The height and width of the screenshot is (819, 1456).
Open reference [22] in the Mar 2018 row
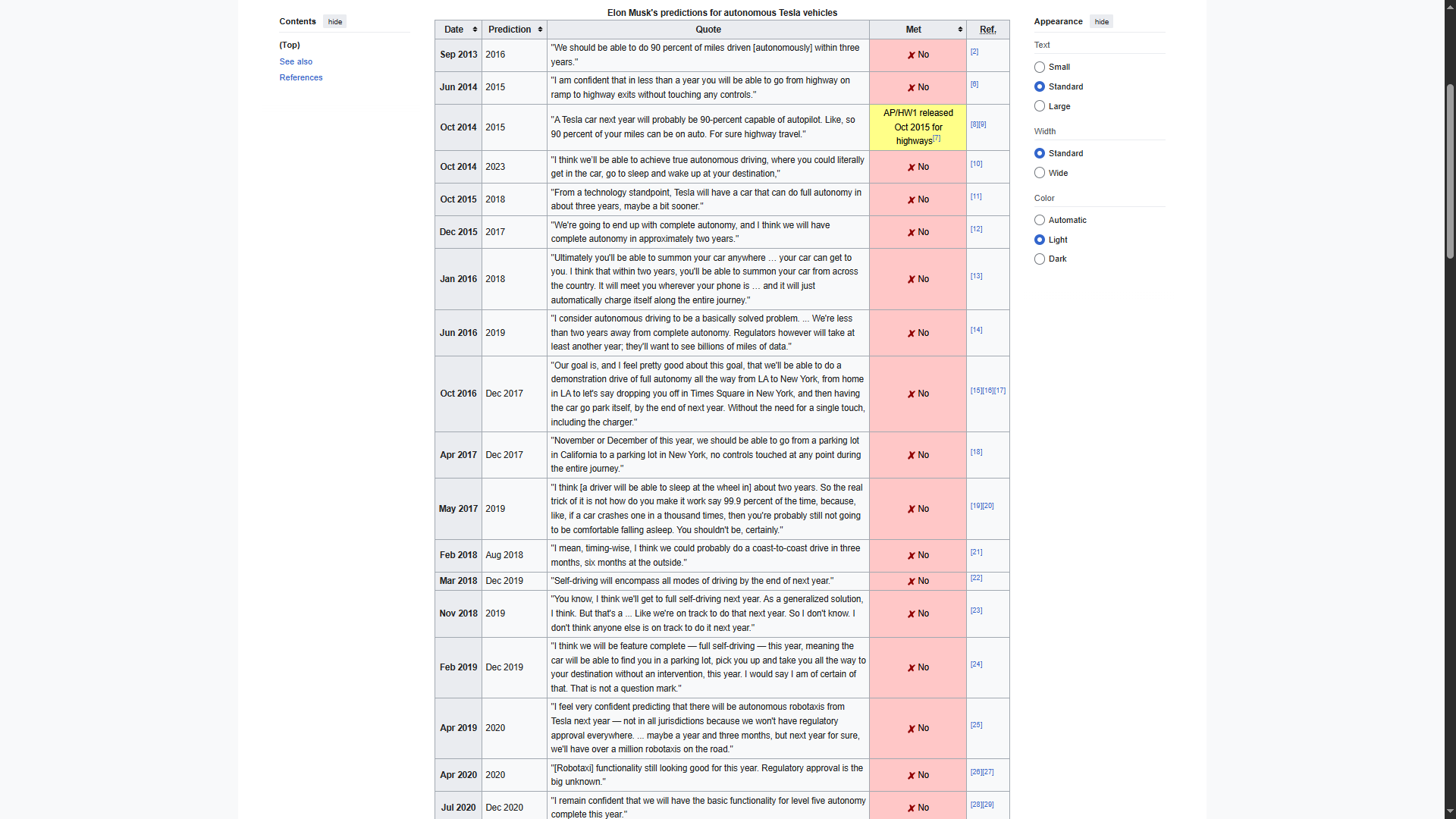pos(977,579)
